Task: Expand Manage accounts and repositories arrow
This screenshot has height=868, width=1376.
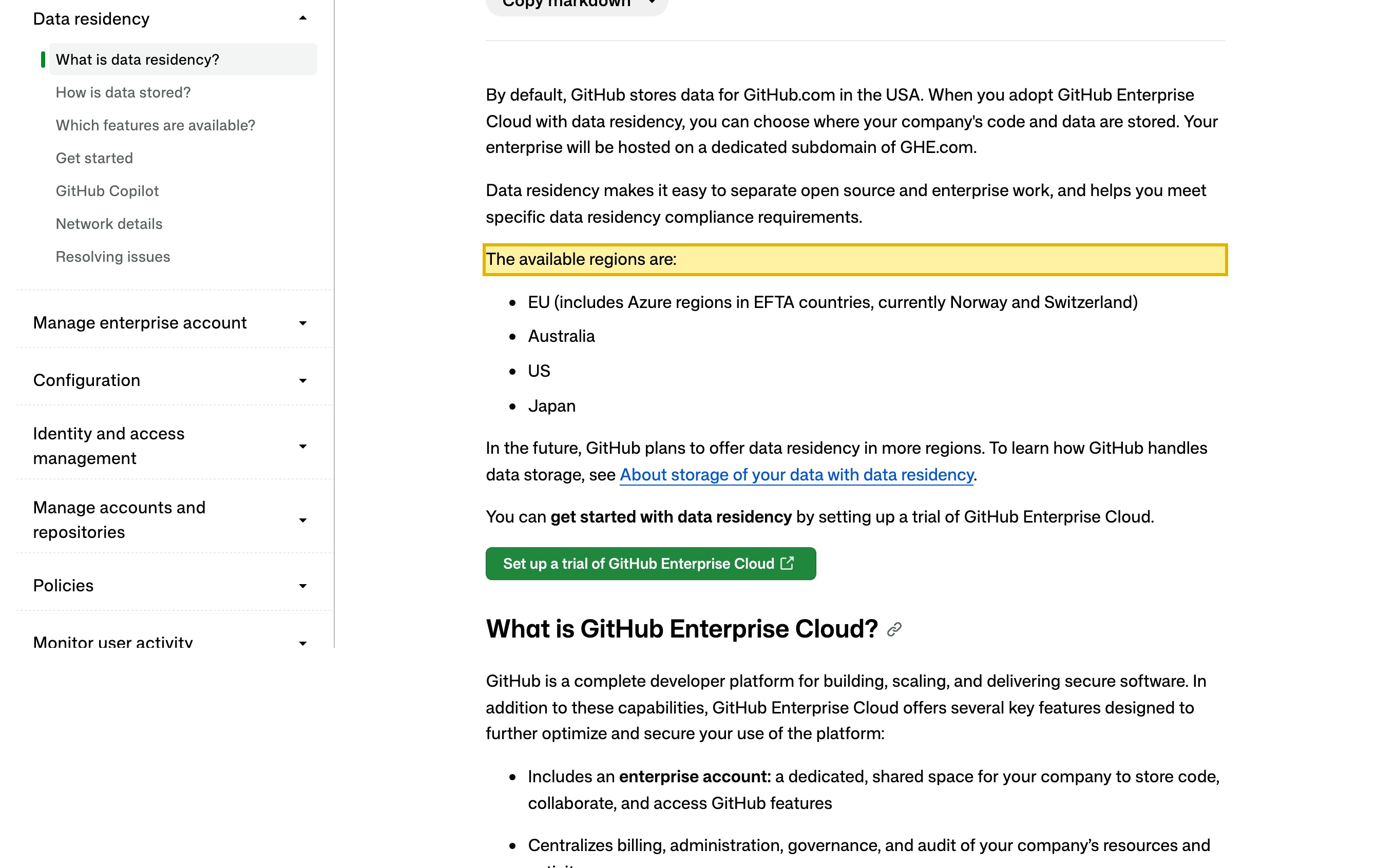Action: coord(303,520)
